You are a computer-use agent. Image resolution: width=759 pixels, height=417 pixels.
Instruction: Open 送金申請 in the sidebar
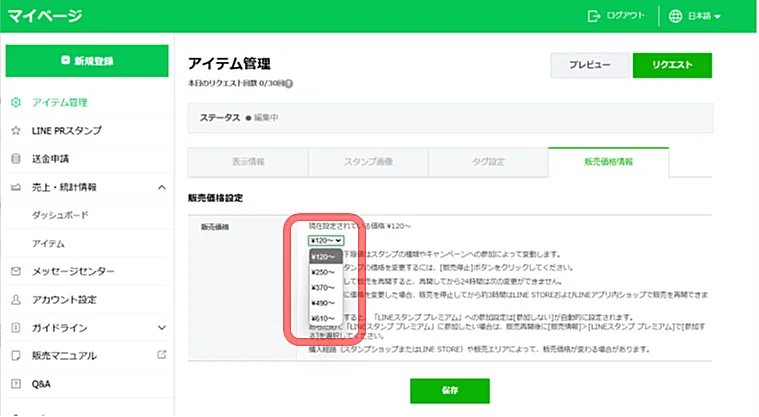(50, 158)
